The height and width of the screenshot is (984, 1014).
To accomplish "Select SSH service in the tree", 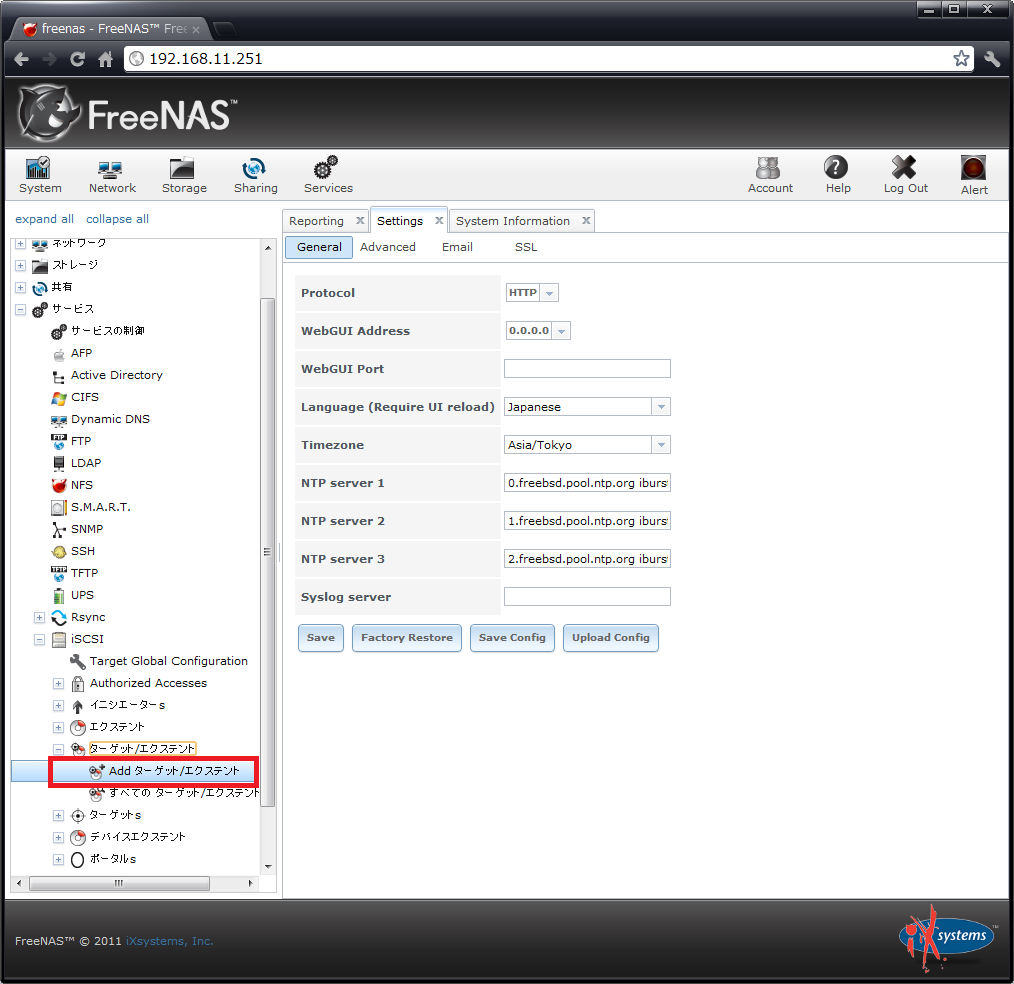I will 83,551.
